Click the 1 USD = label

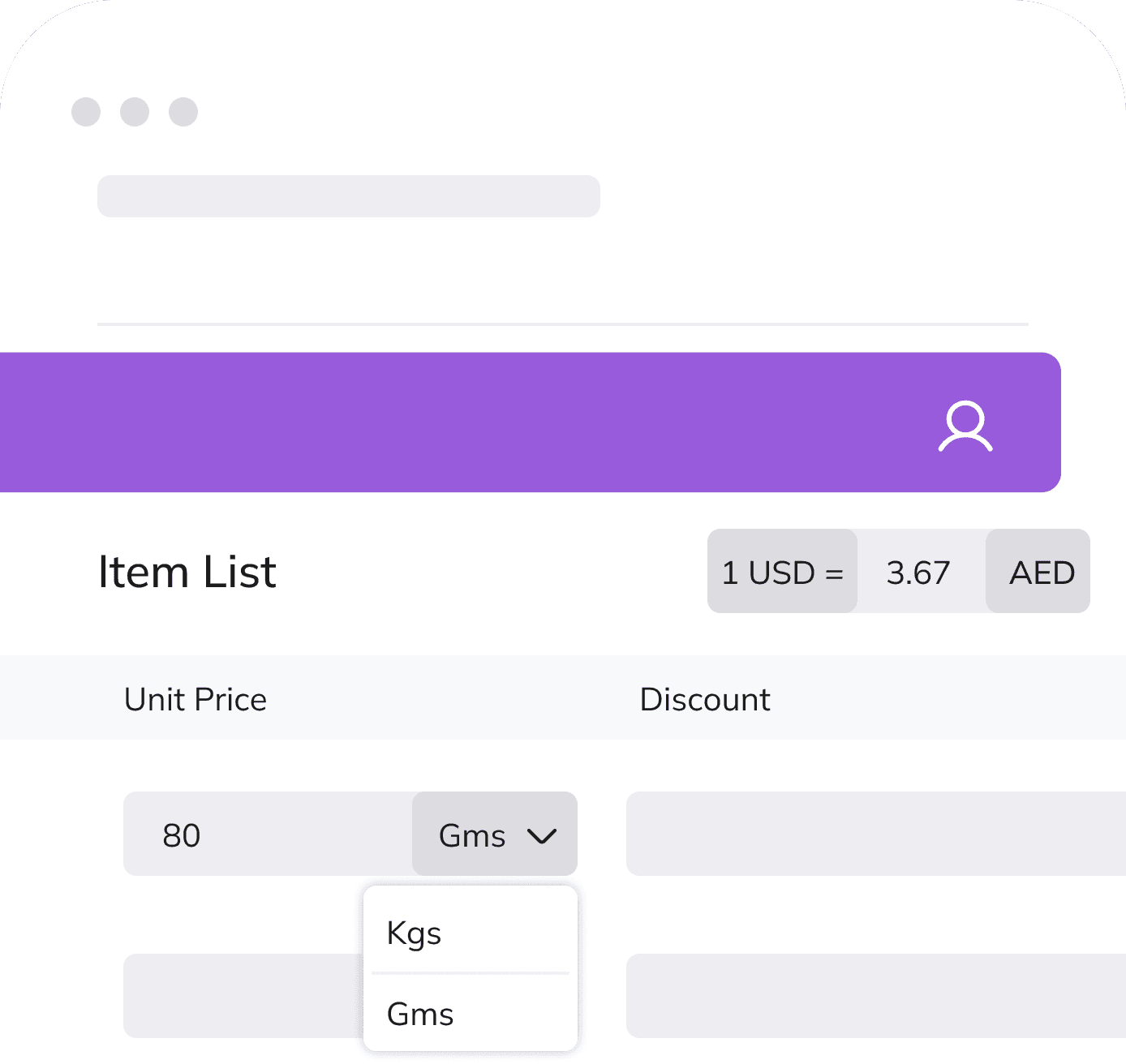pos(782,573)
